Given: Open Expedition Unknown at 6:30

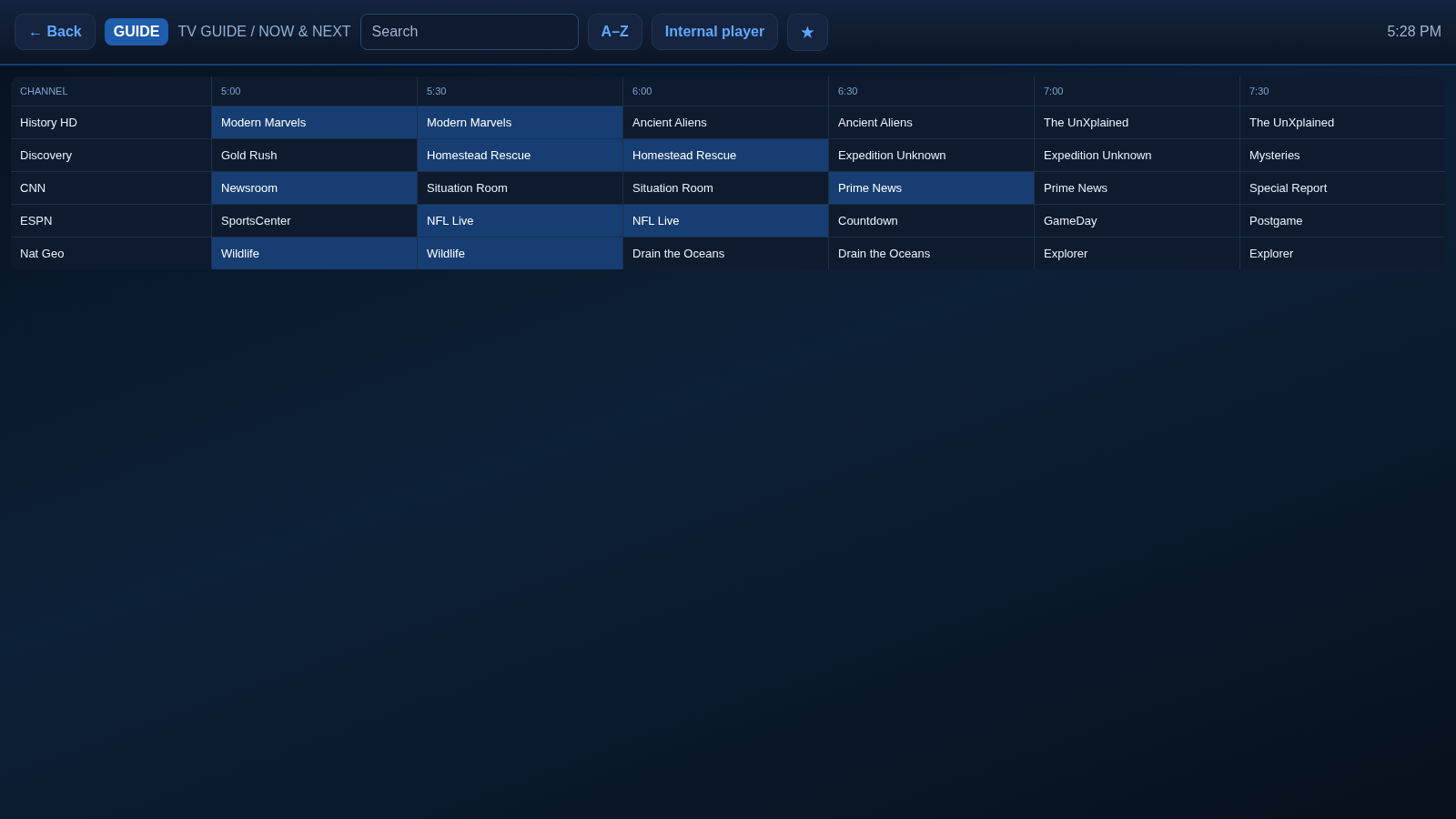Looking at the screenshot, I should (x=931, y=156).
